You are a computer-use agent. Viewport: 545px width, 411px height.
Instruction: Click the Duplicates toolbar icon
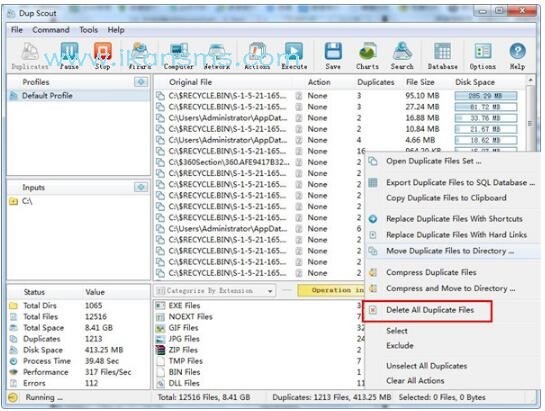[30, 55]
